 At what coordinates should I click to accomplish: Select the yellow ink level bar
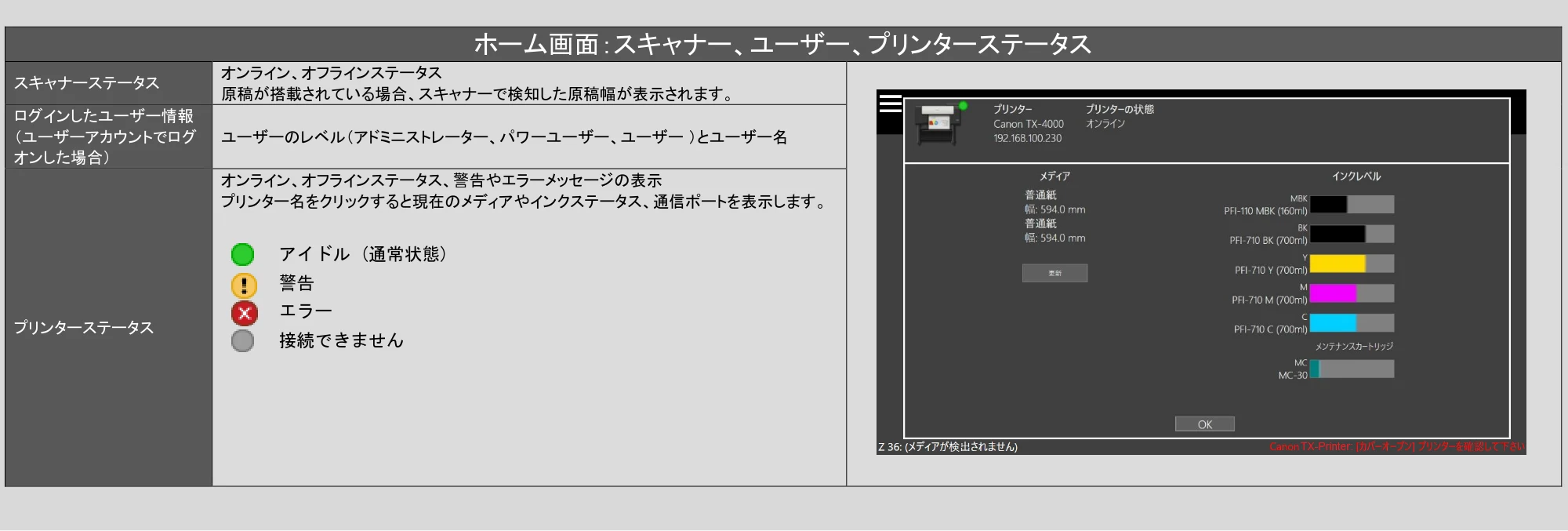pos(1352,264)
